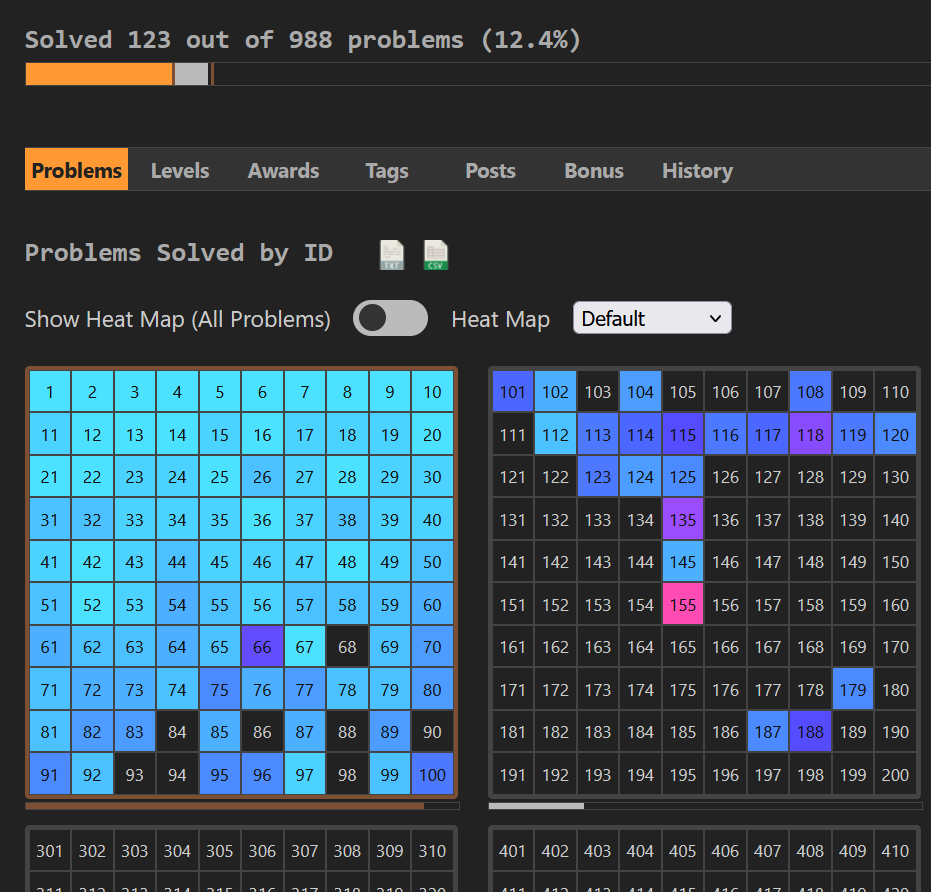Viewport: 931px width, 892px height.
Task: Select the active Problems tab
Action: click(77, 171)
